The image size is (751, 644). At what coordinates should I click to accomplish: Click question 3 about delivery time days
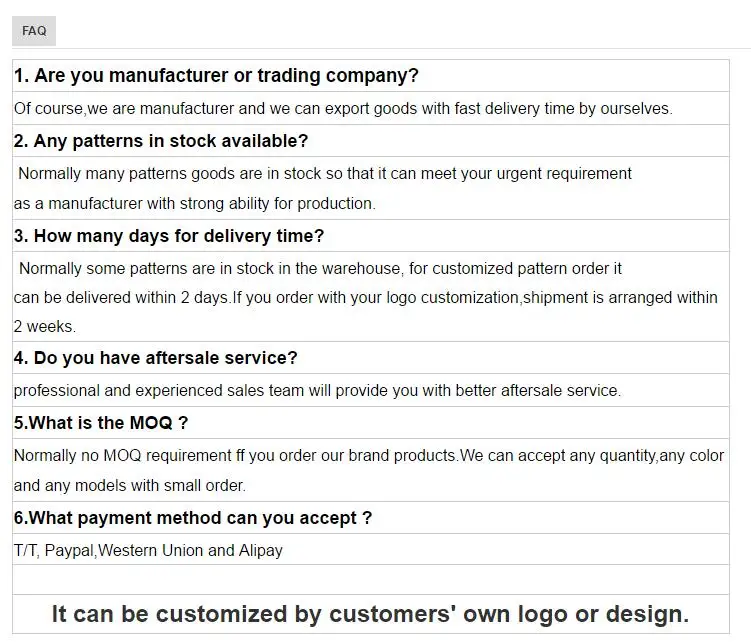pyautogui.click(x=169, y=236)
